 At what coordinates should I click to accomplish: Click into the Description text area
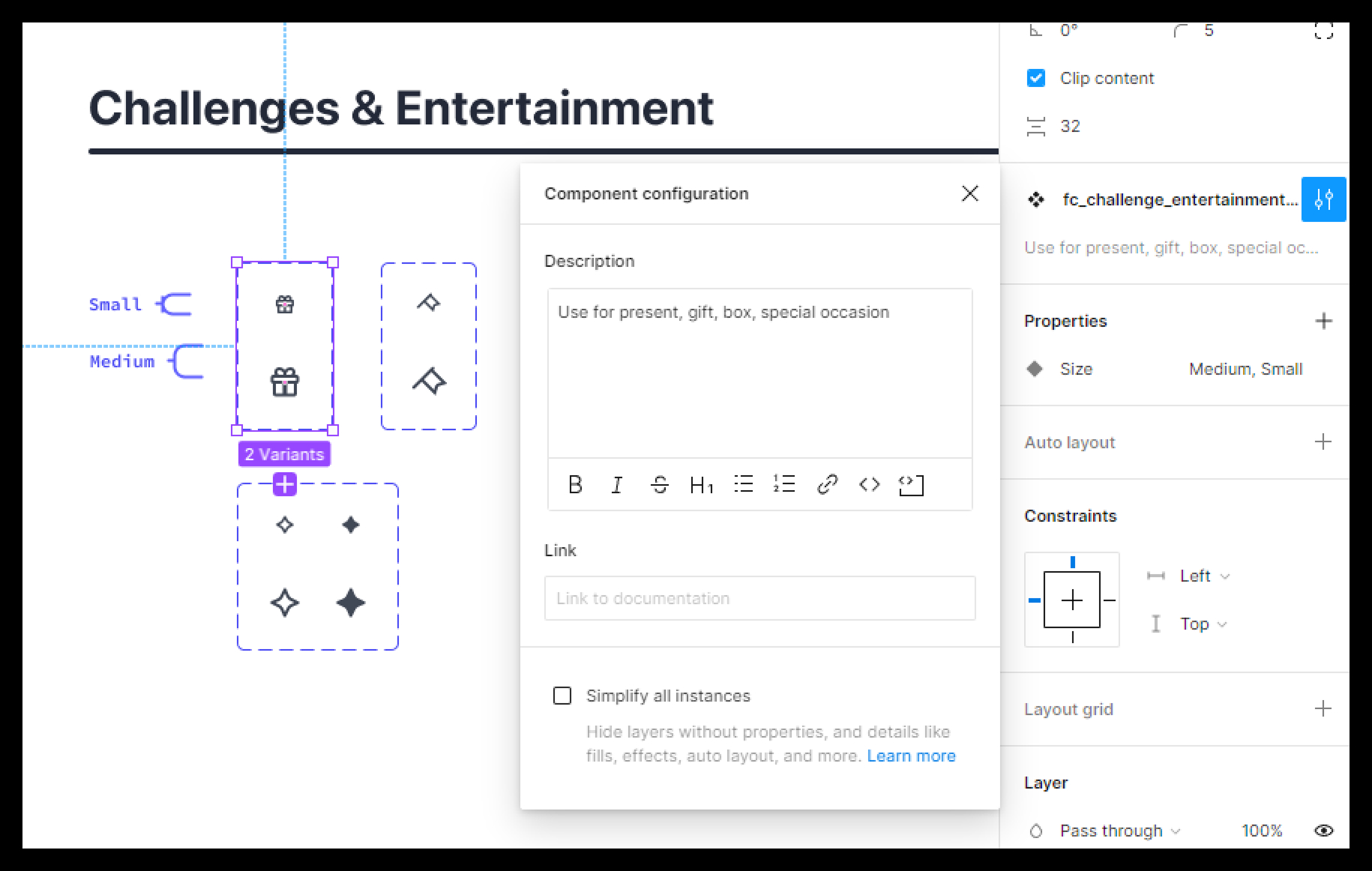click(x=759, y=373)
